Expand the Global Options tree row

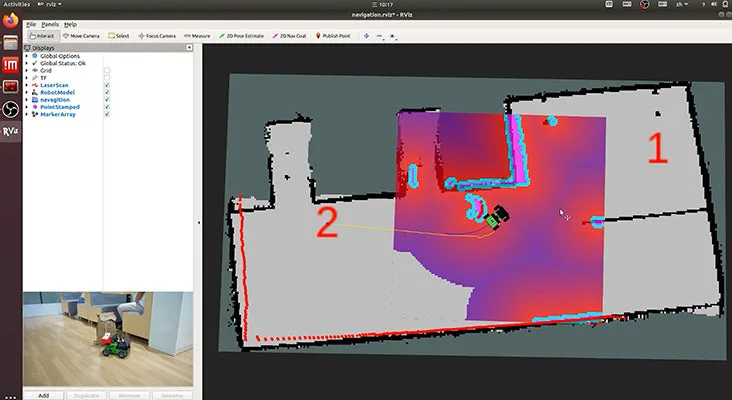[x=27, y=56]
